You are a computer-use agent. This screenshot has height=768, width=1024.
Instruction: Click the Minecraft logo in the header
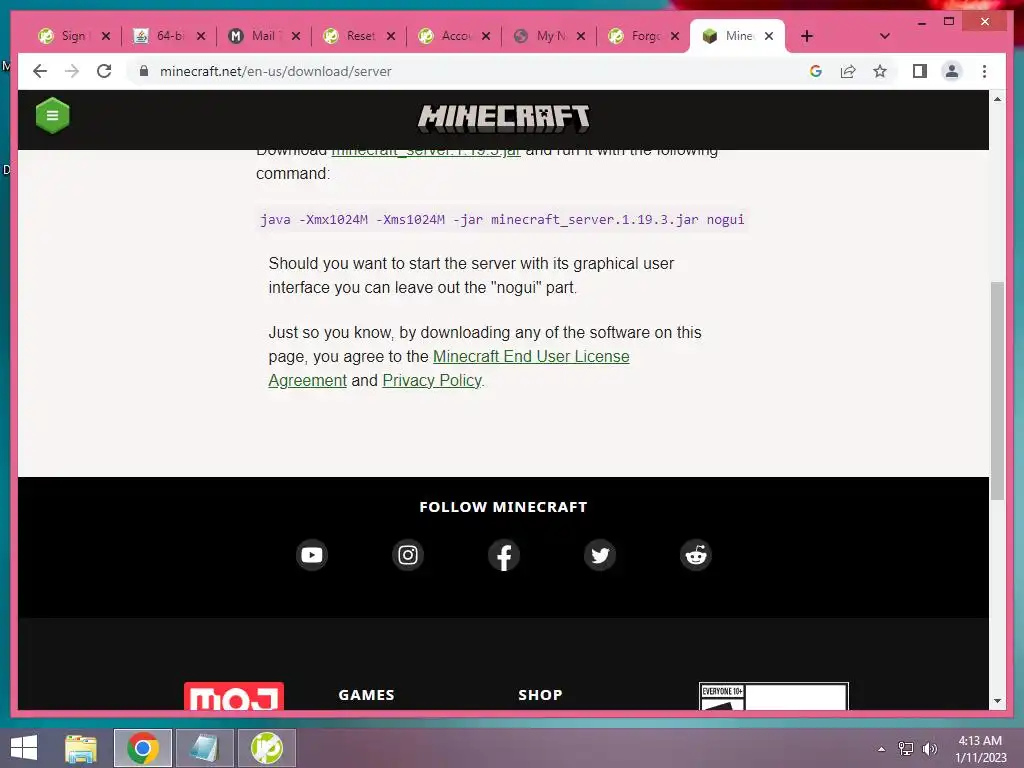pos(504,118)
